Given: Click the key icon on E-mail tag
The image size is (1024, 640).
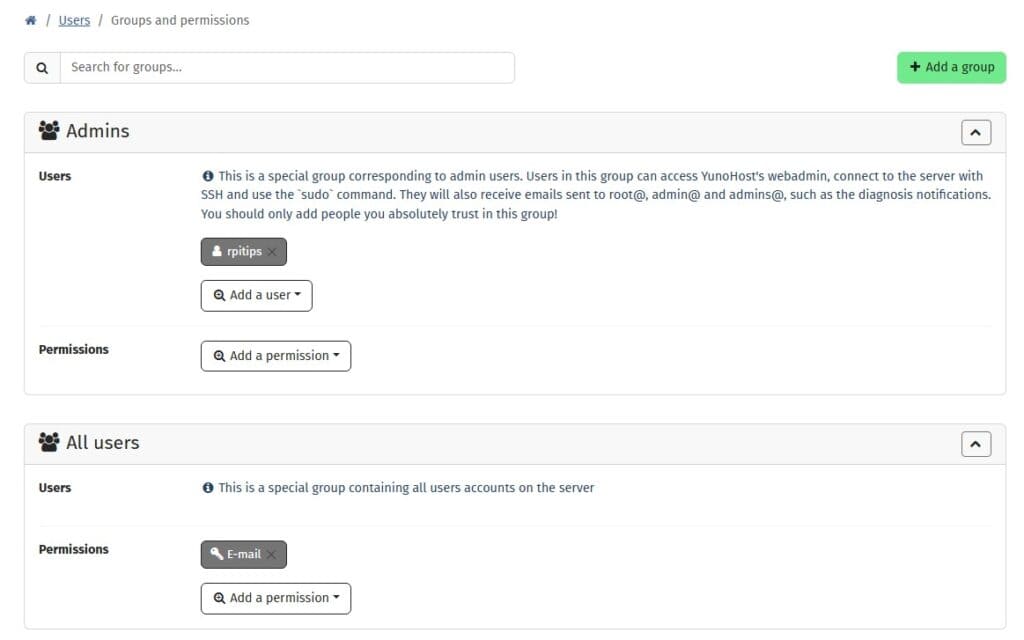Looking at the screenshot, I should (216, 554).
